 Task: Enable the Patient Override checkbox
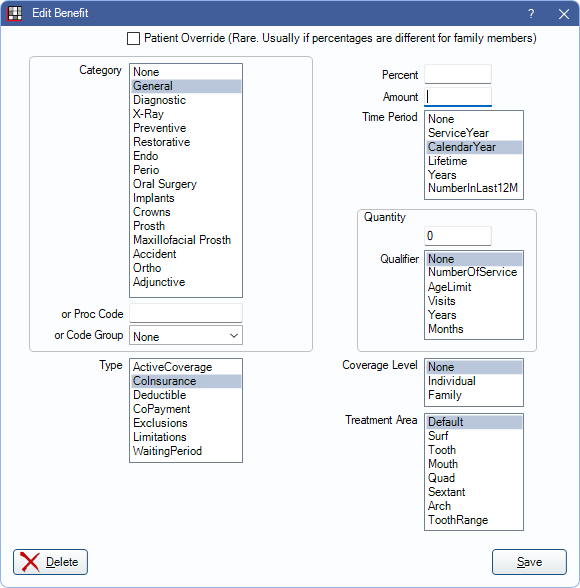tap(133, 38)
